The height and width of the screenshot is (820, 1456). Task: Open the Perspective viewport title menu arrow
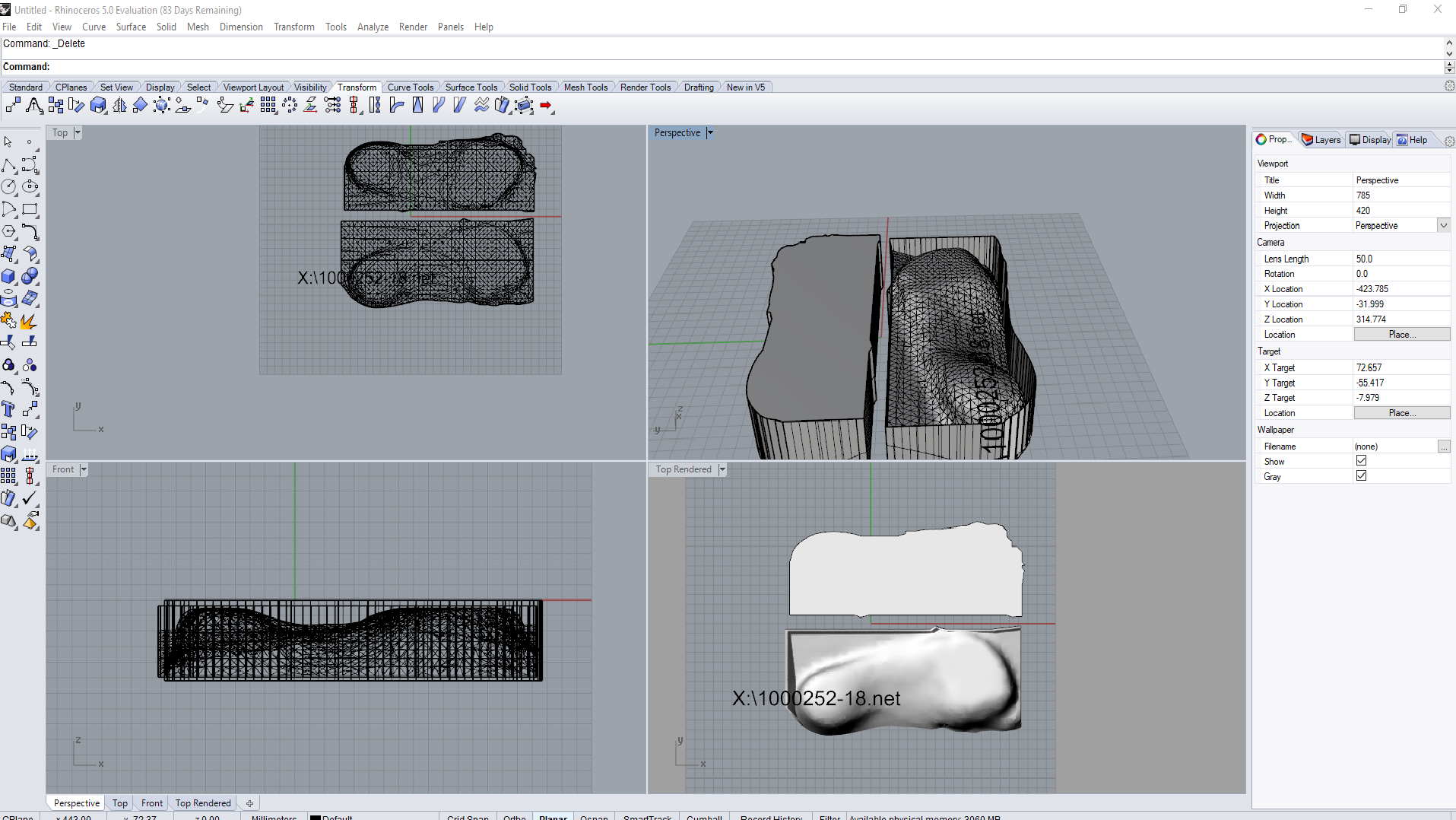coord(710,133)
